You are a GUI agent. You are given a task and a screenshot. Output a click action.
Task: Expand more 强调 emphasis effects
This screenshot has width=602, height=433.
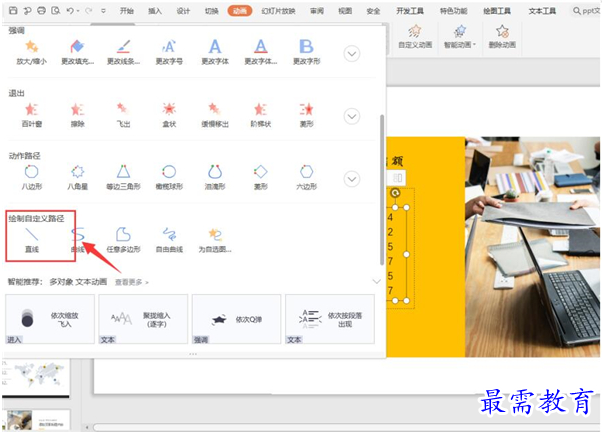click(x=352, y=53)
